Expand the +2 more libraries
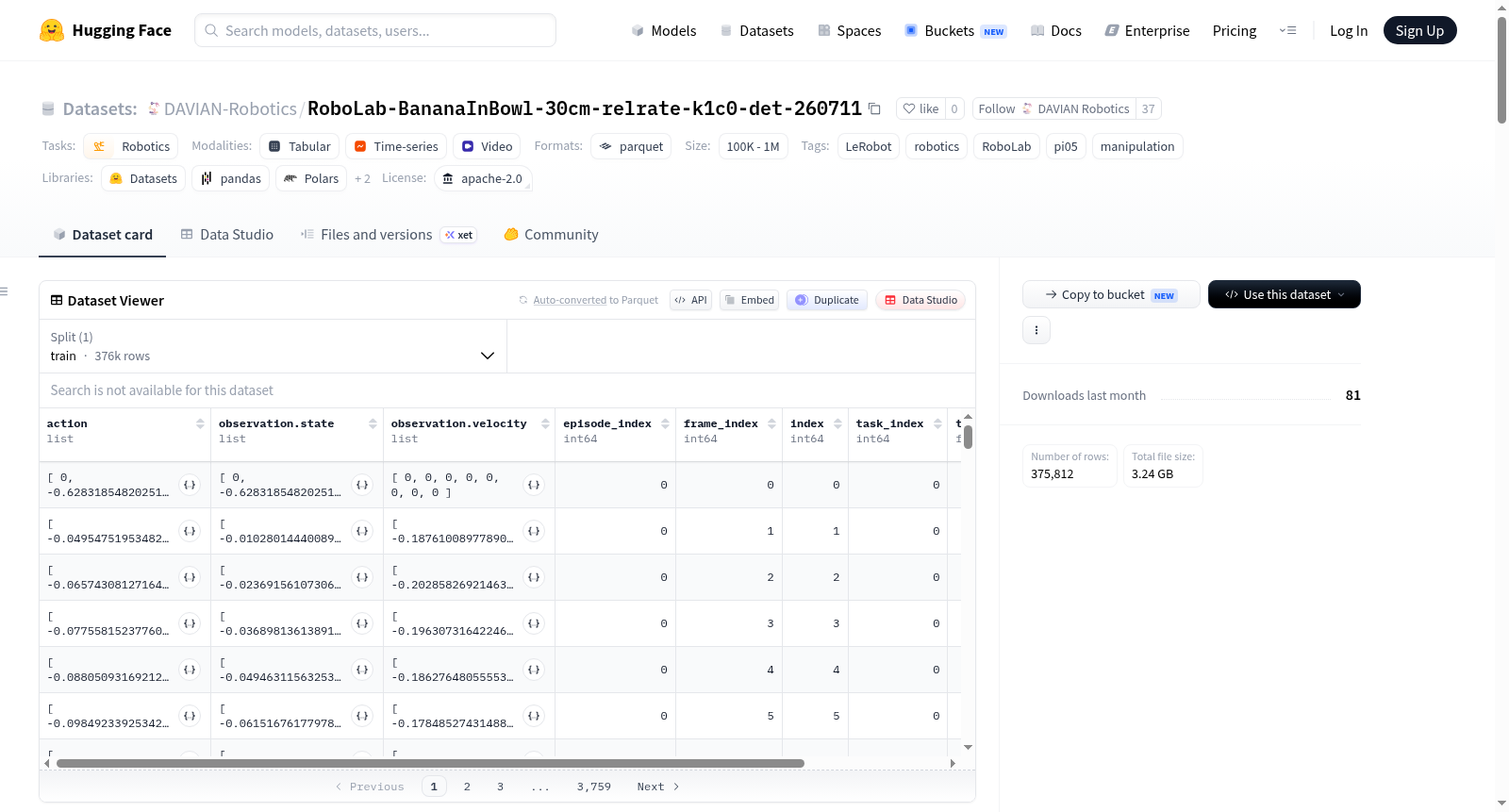Viewport: 1509px width, 812px height. coord(362,178)
